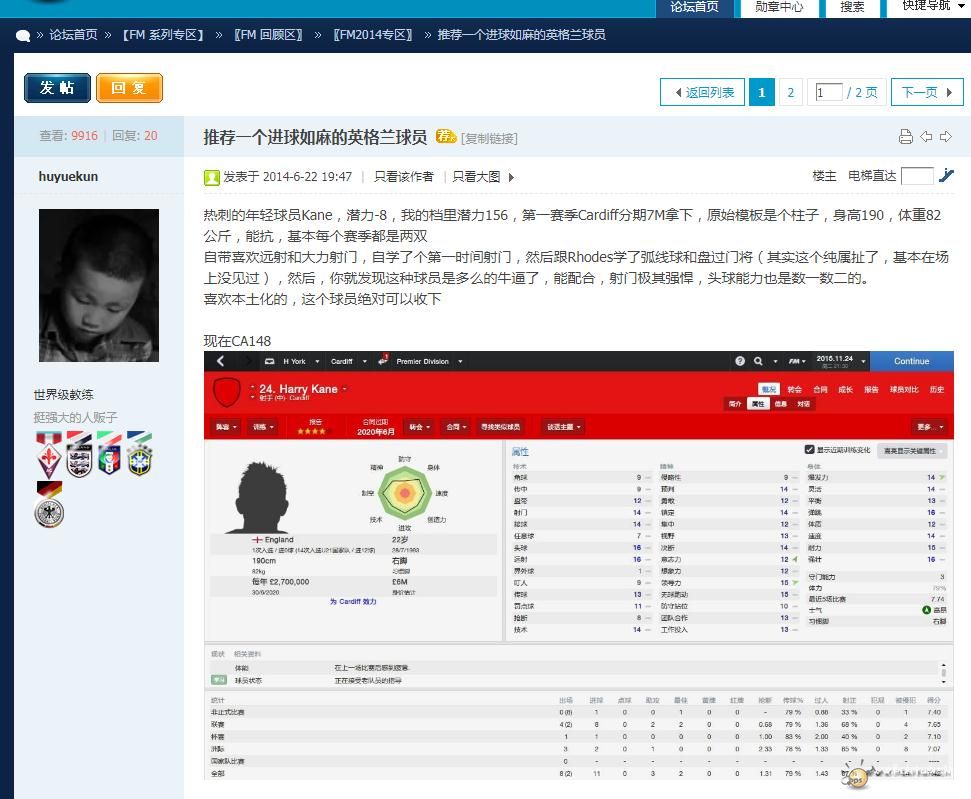This screenshot has height=799, width=971.
Task: Open the 论坛首页 tab
Action: (694, 7)
